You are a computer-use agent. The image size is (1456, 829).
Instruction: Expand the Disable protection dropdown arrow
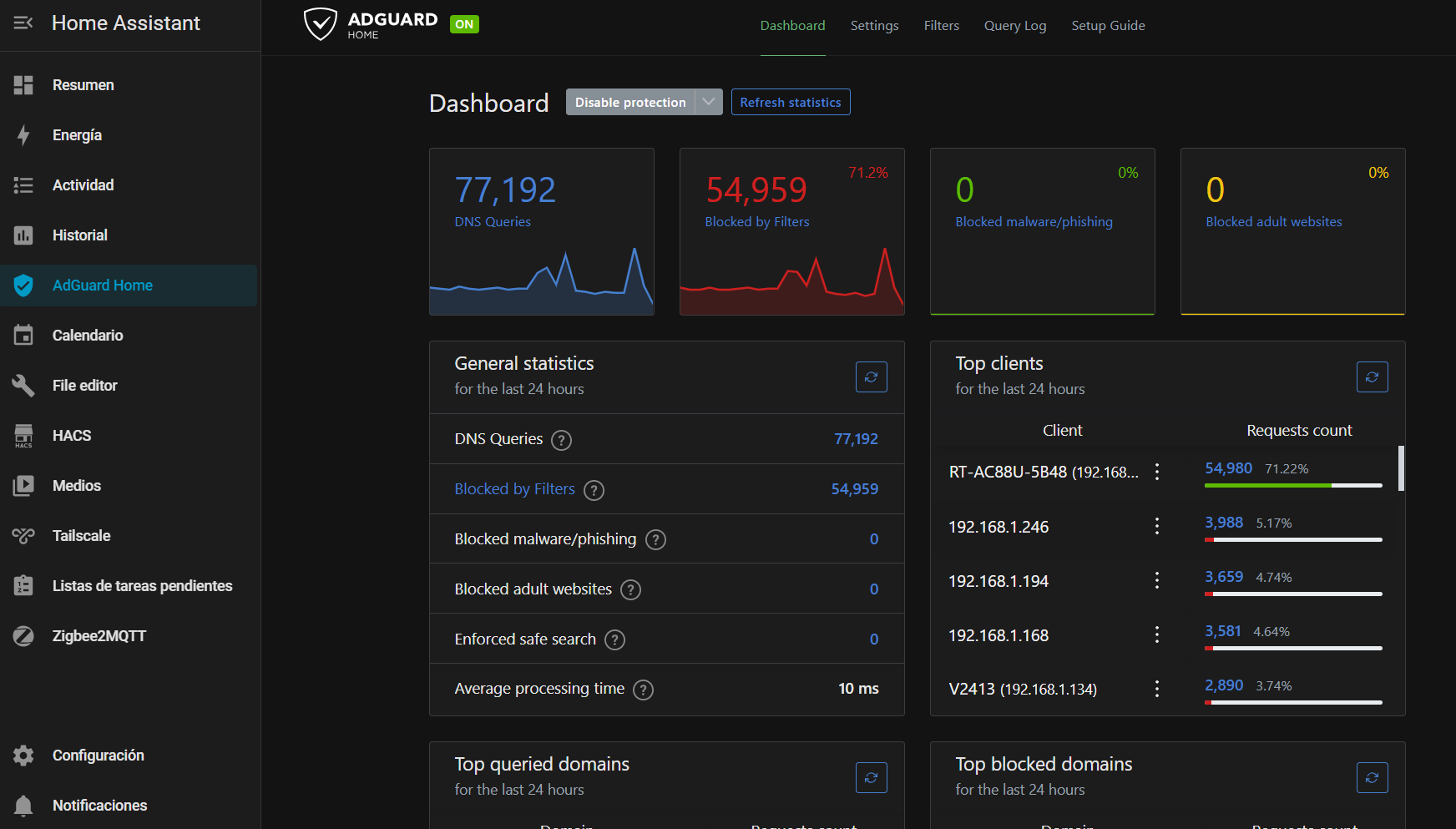click(x=709, y=102)
